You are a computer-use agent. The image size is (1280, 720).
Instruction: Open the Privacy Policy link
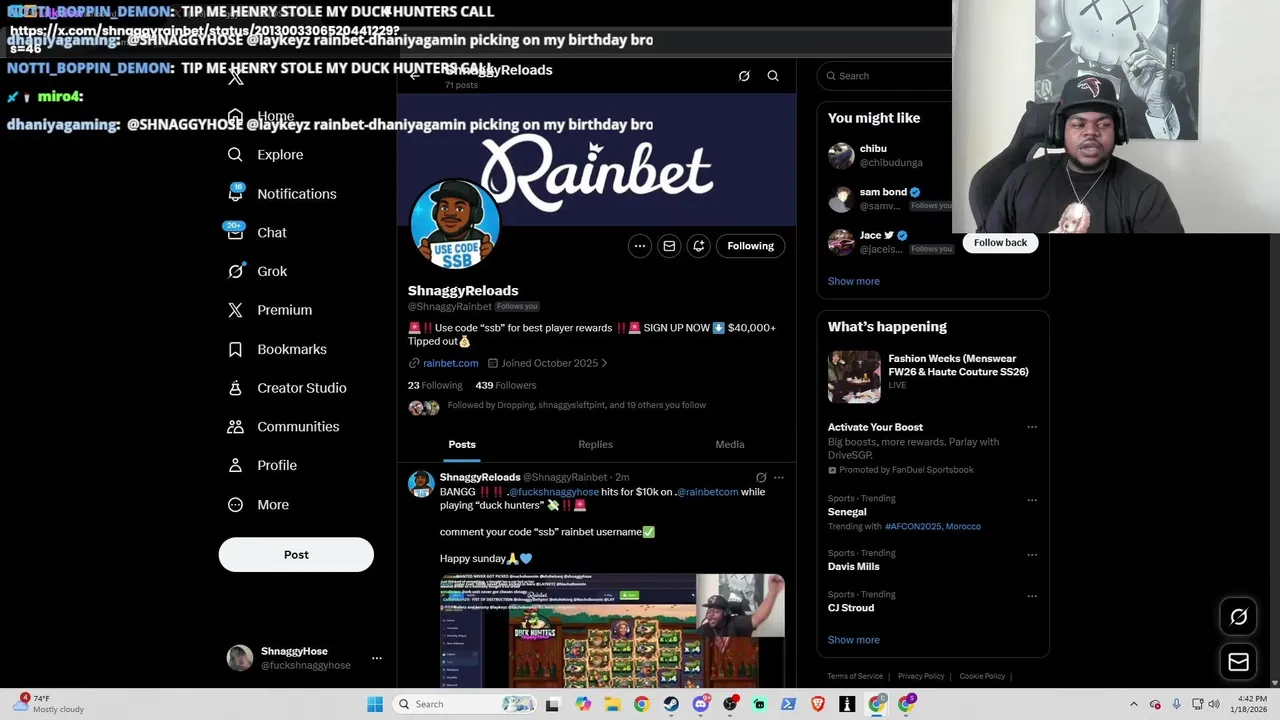921,676
